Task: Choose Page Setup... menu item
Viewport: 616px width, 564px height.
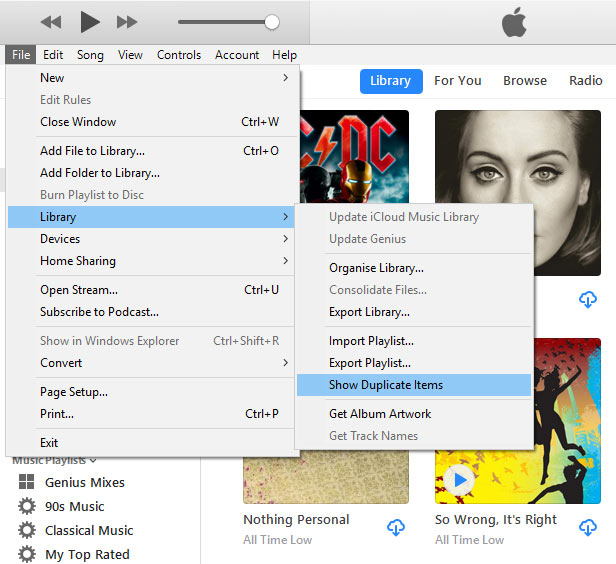Action: 151,392
